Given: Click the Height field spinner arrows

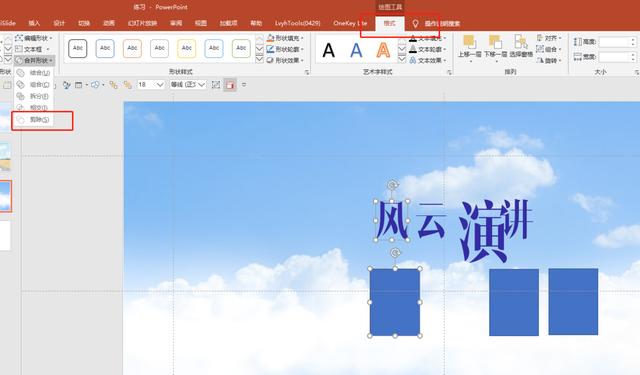Looking at the screenshot, I should pos(633,42).
